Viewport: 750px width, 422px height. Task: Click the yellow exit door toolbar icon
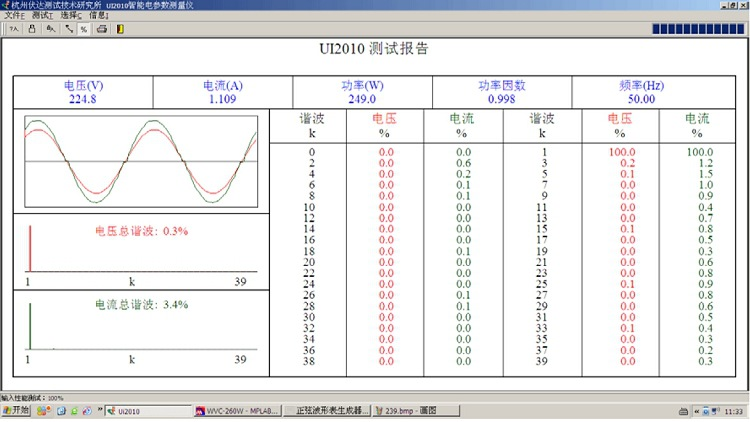point(120,29)
